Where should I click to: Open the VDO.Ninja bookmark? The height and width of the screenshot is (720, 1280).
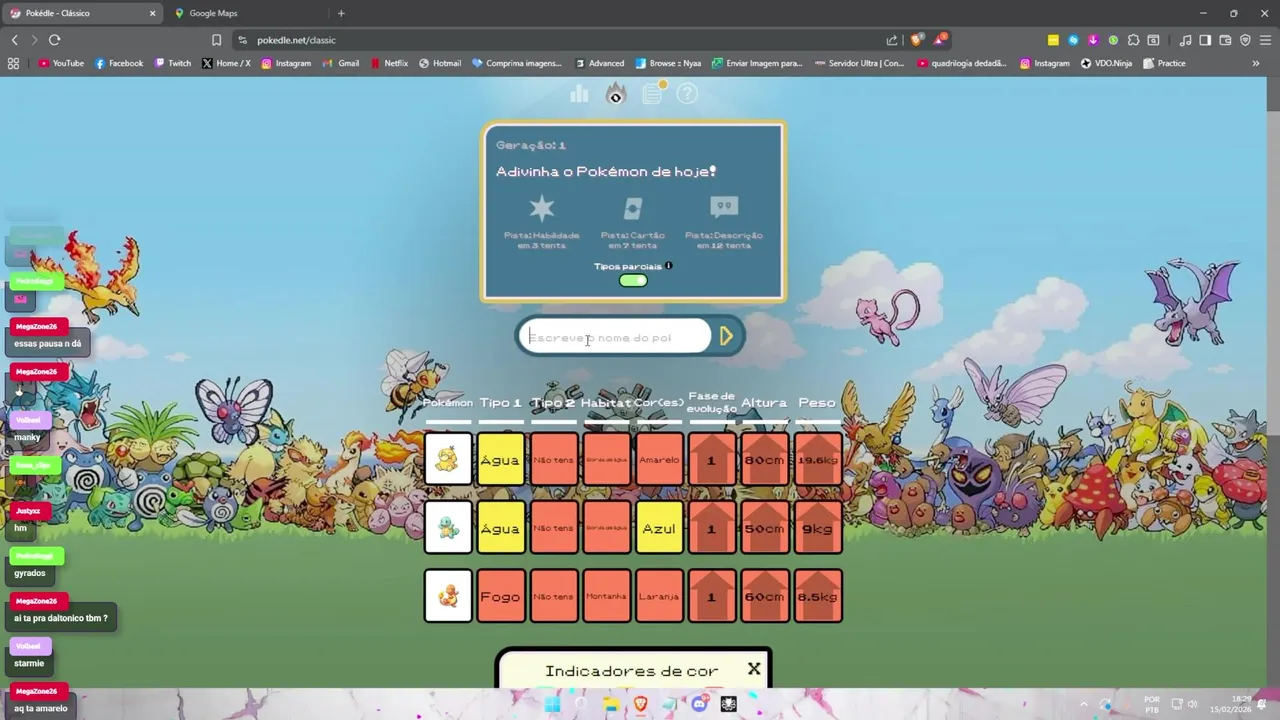1106,63
